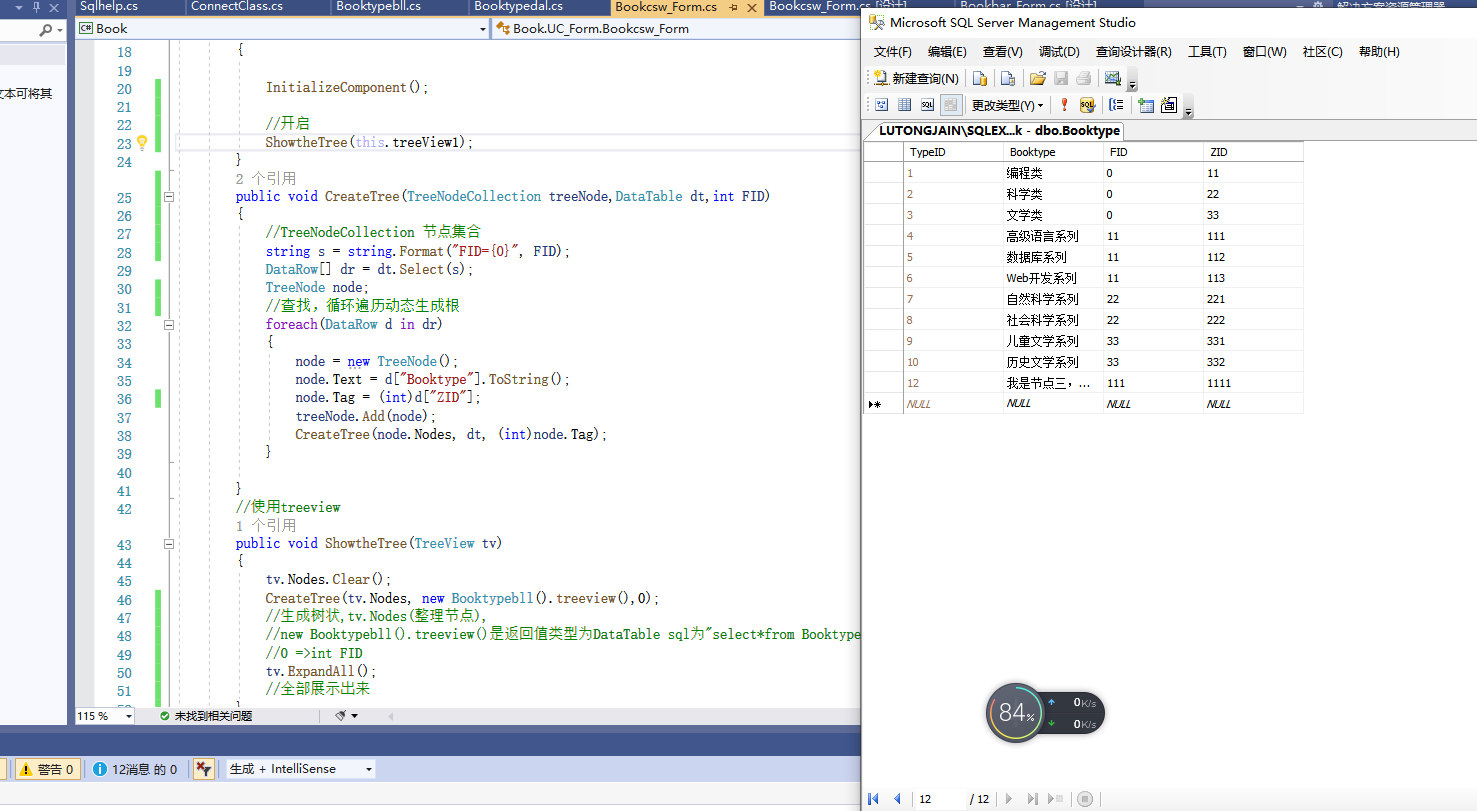The image size is (1477, 811).
Task: Open the 查看(V) menu in SSMS
Action: click(x=1003, y=52)
